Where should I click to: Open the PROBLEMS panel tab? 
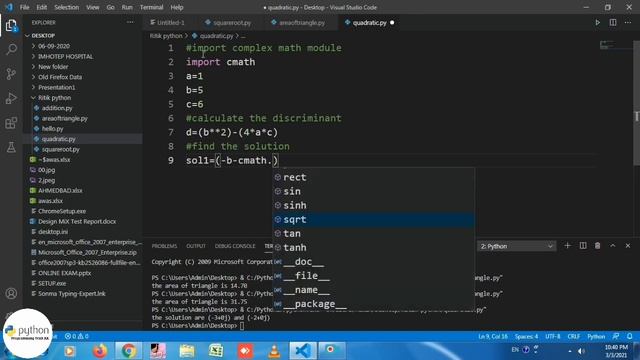pyautogui.click(x=164, y=246)
